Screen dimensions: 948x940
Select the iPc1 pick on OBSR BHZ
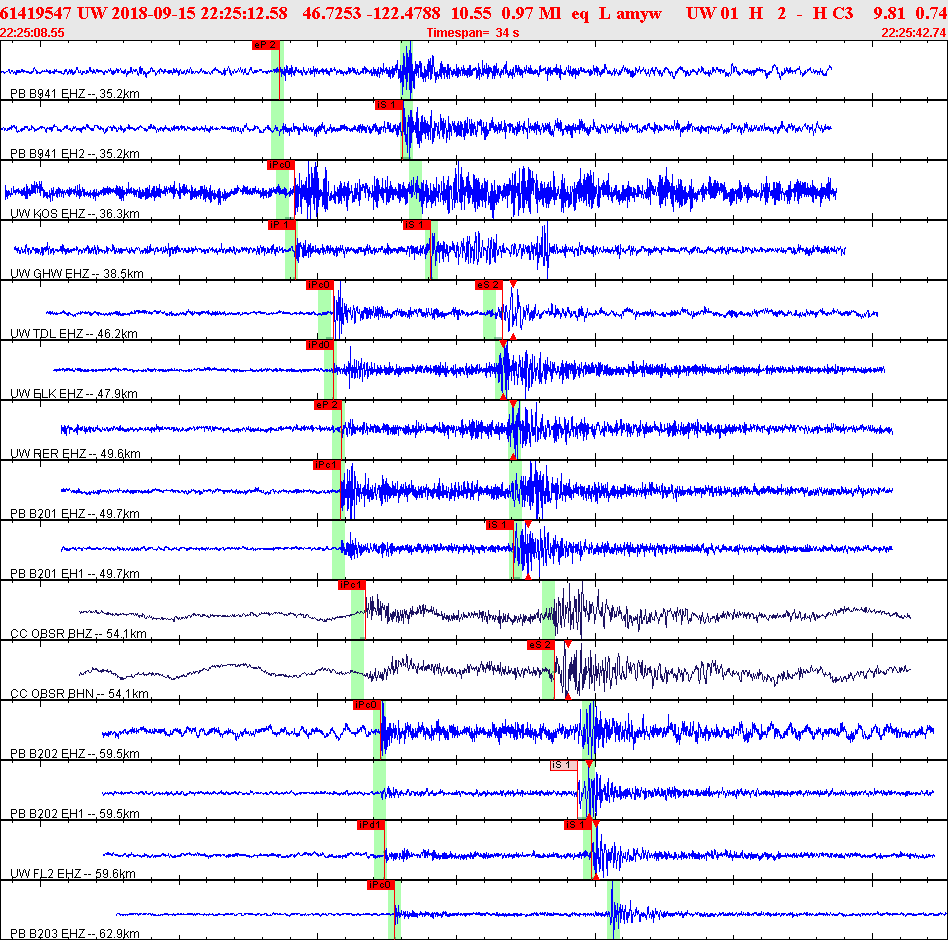click(351, 585)
